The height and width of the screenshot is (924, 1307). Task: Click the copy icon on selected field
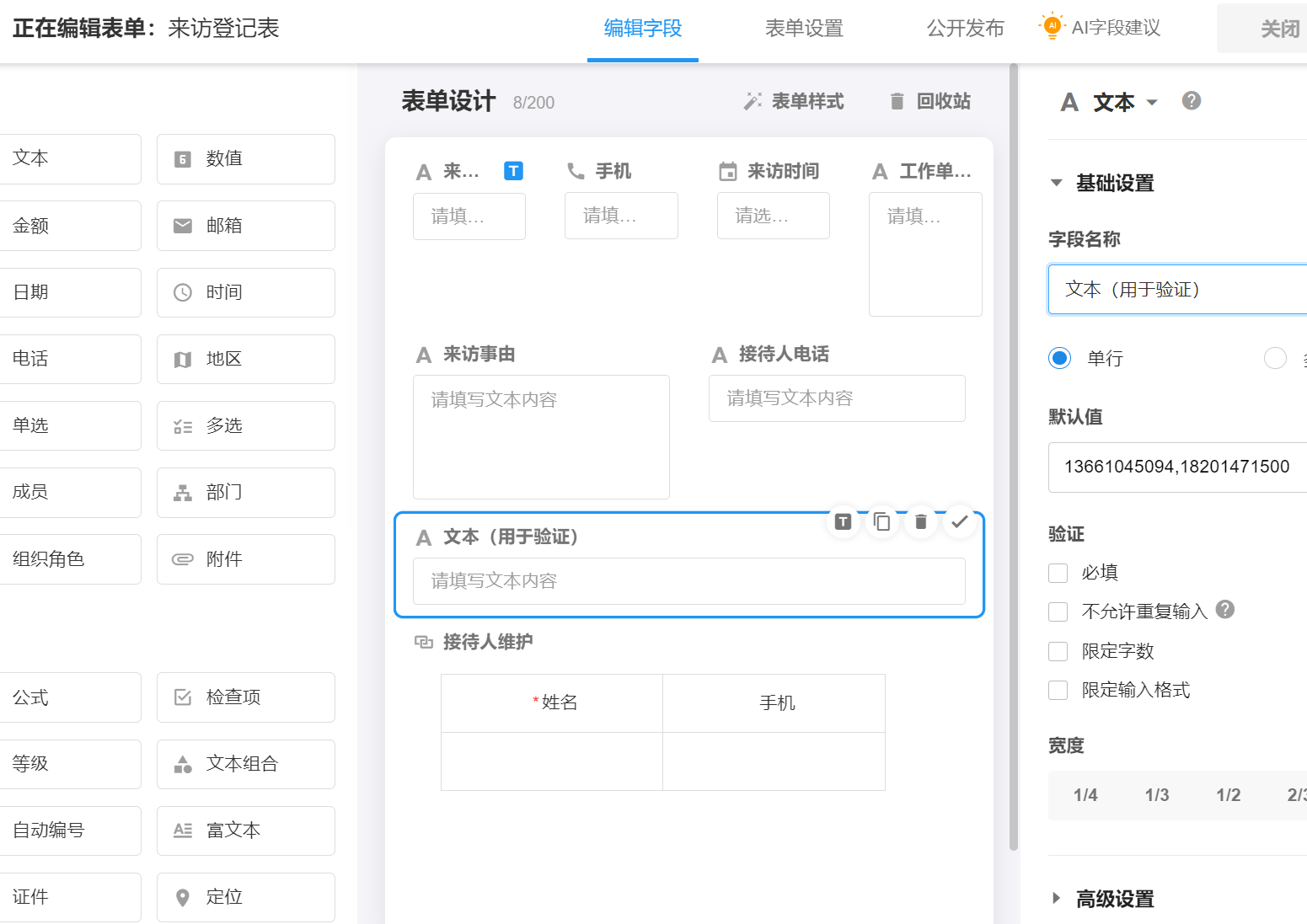(x=881, y=522)
